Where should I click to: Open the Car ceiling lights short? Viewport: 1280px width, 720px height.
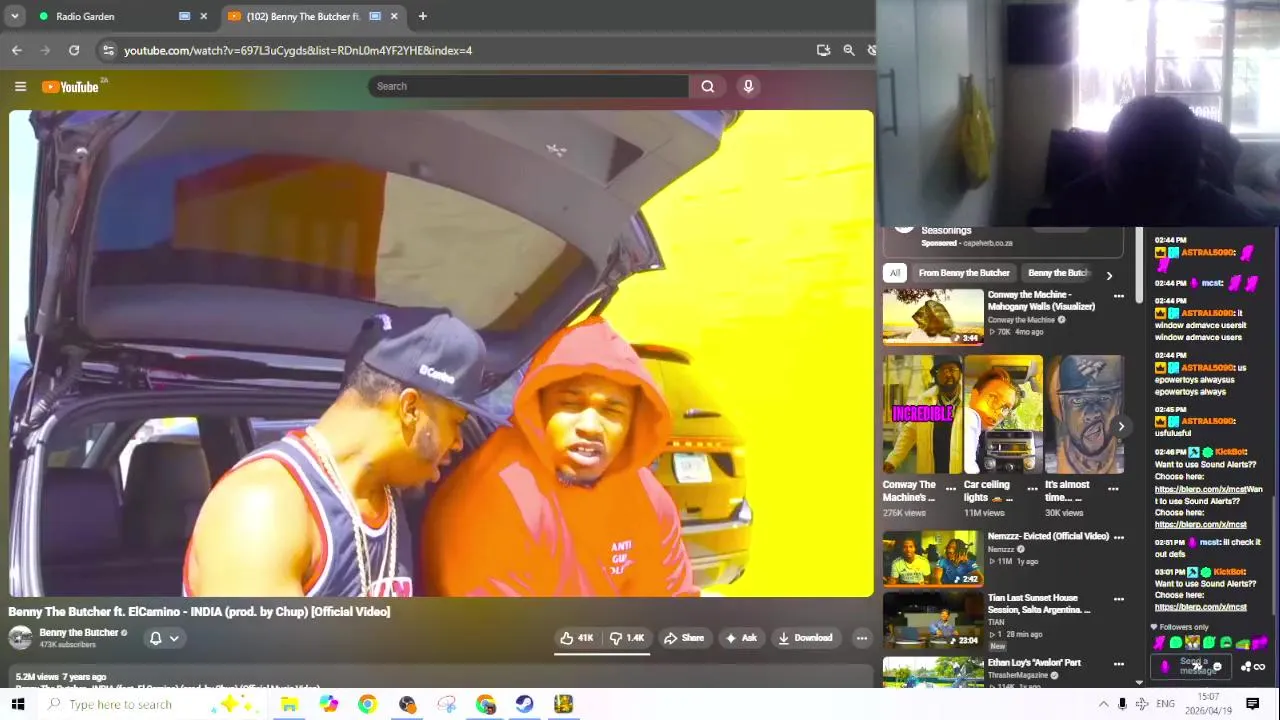(1003, 414)
